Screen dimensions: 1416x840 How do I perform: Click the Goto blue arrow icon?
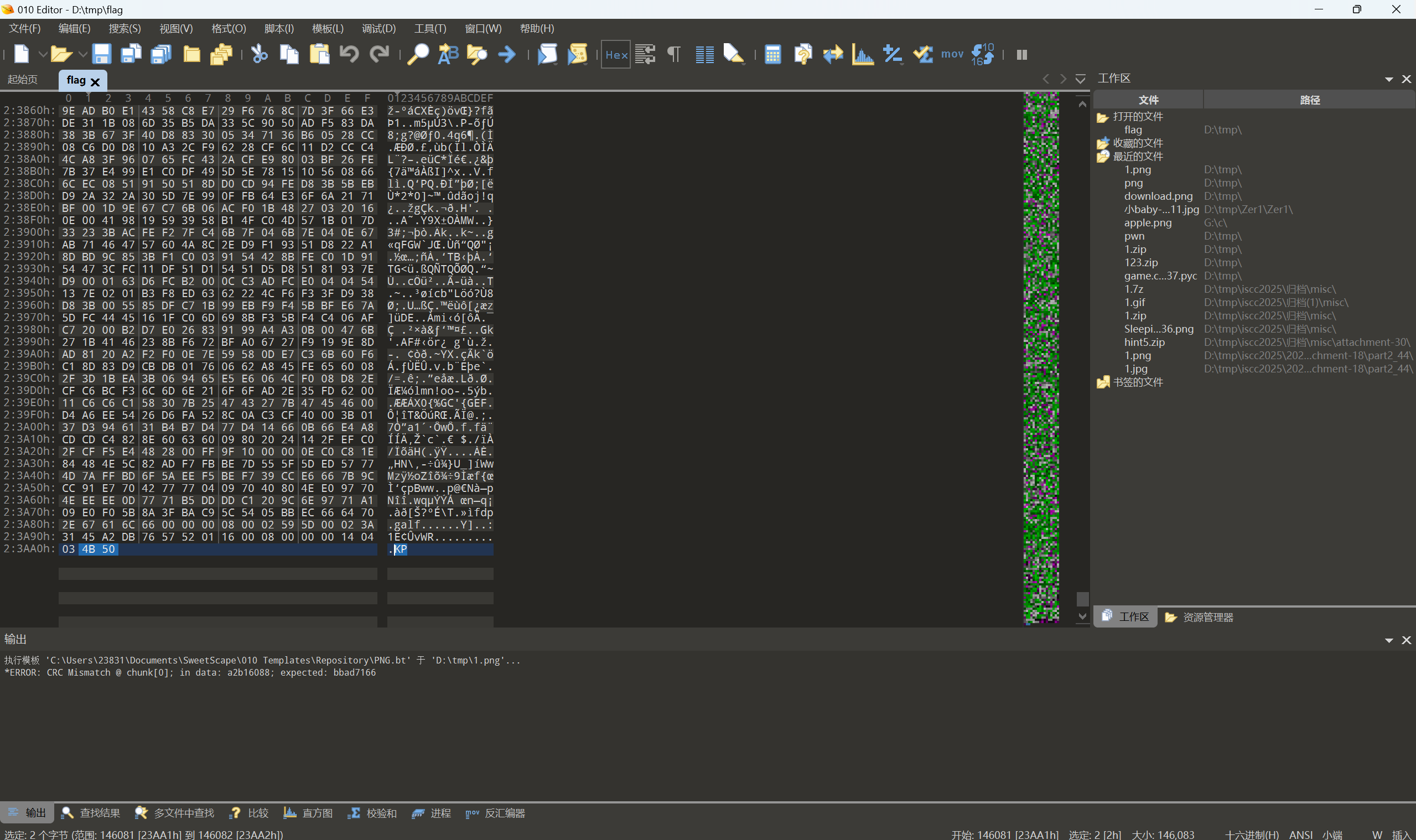click(507, 54)
